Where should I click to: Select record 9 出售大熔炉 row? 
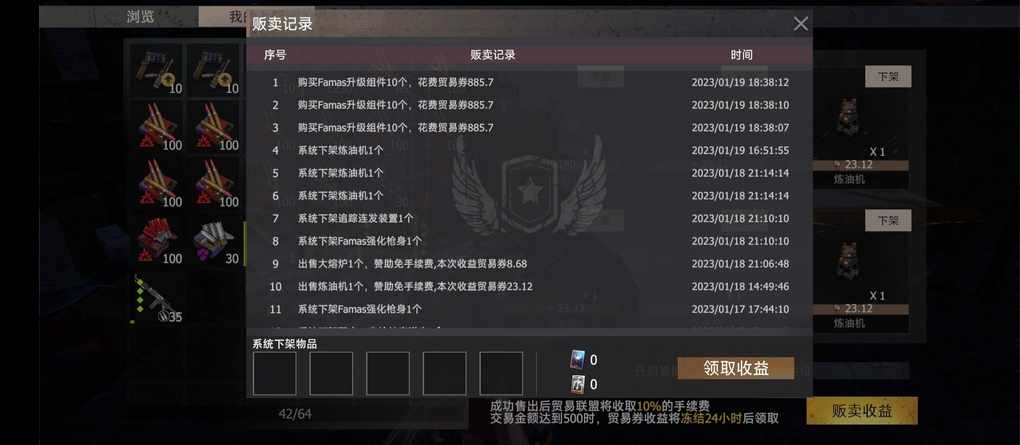[529, 263]
